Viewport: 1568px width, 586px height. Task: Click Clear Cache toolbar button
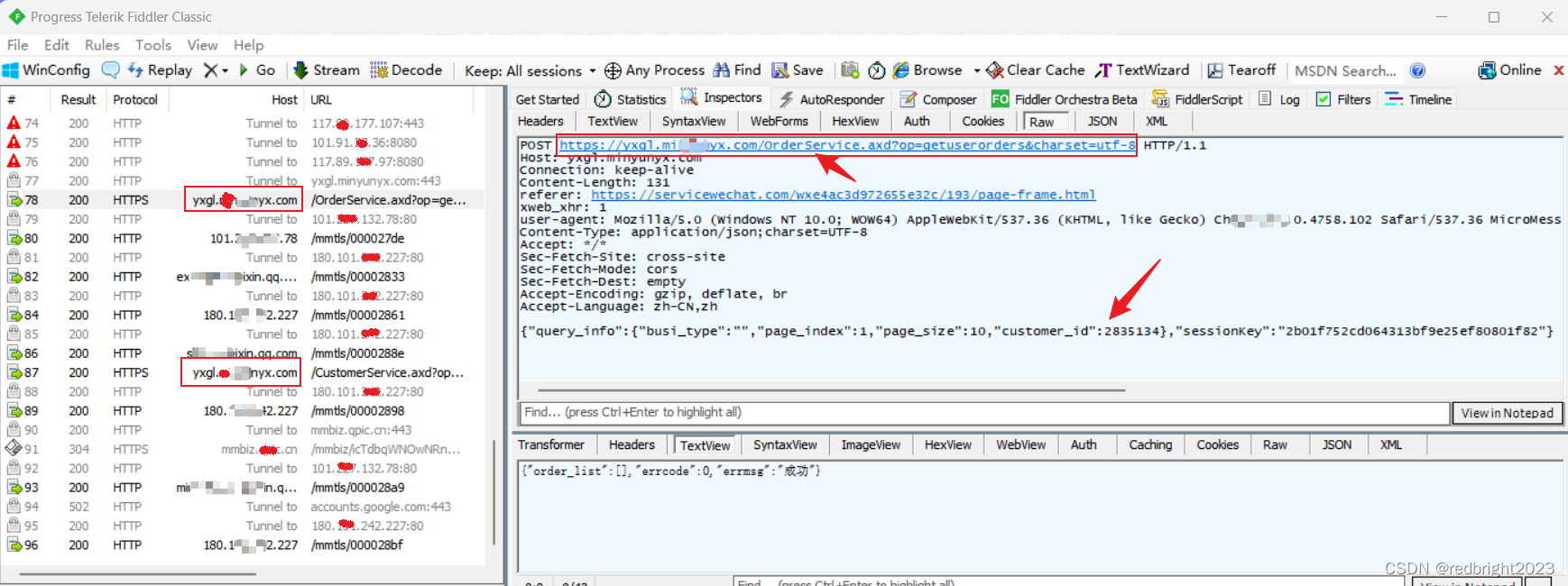click(1036, 70)
